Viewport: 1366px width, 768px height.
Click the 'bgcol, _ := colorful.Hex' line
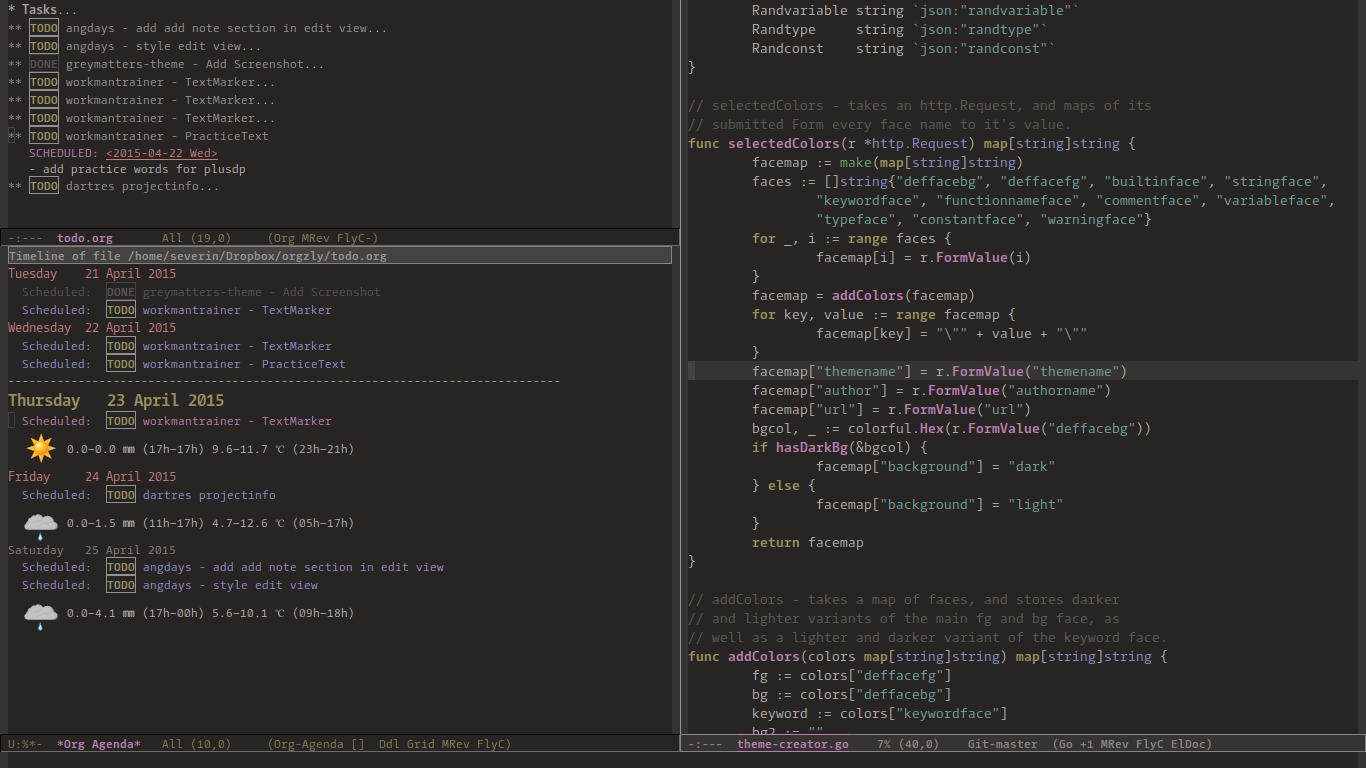coord(952,428)
